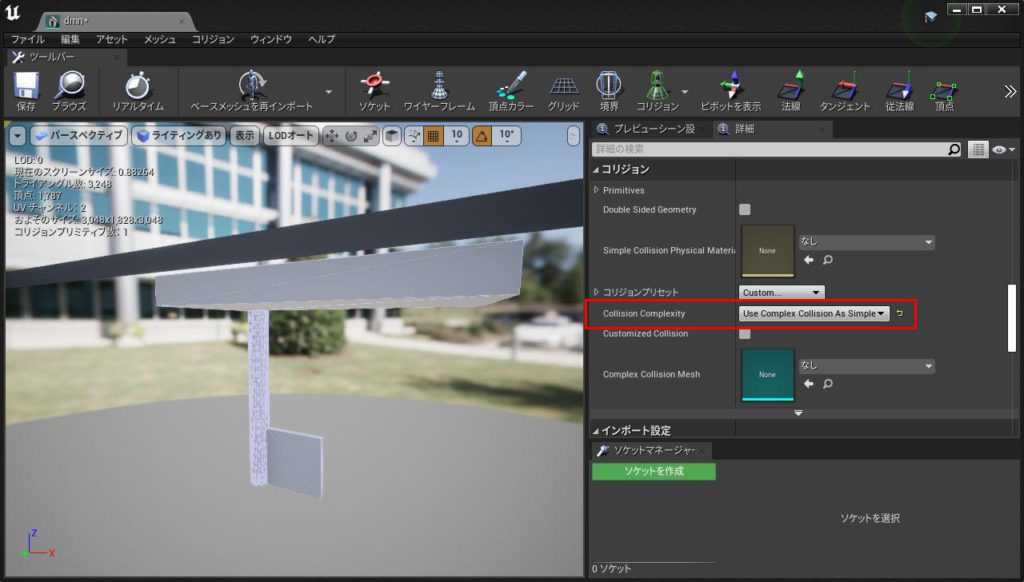Open the LODオート selection menu
The image size is (1024, 582).
coord(291,135)
